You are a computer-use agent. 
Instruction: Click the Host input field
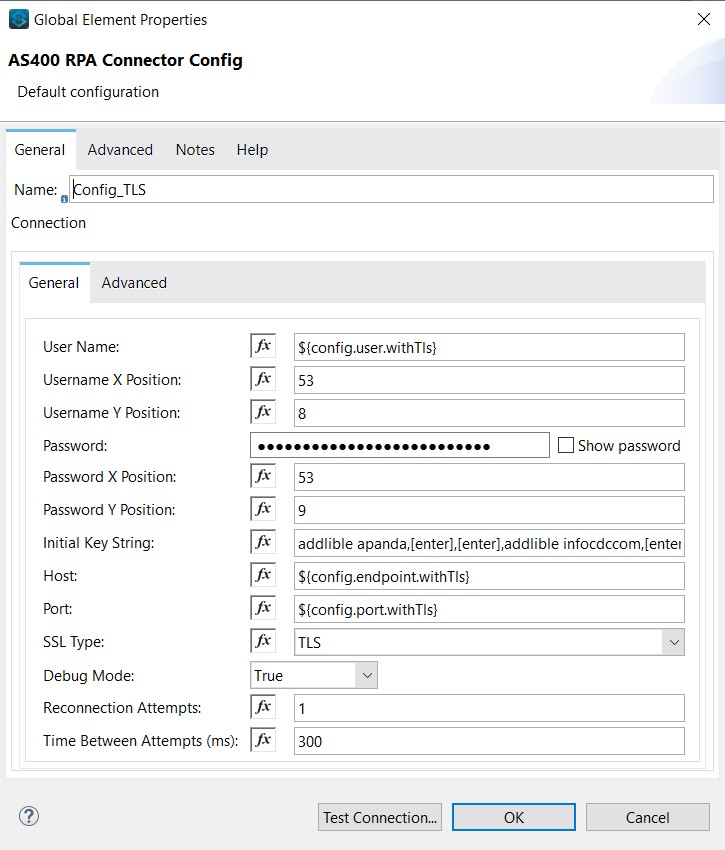[489, 576]
